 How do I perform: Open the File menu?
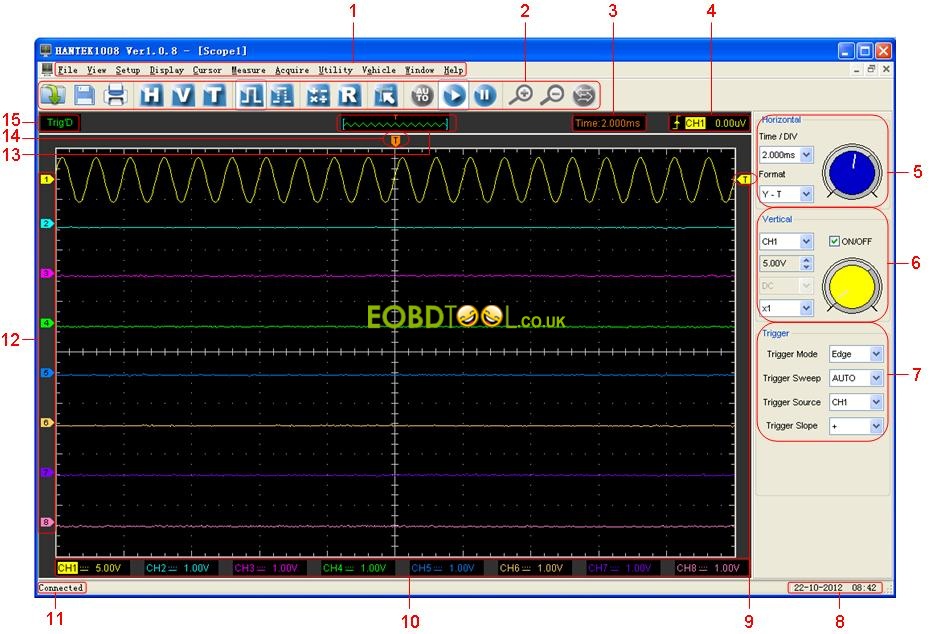pyautogui.click(x=67, y=70)
